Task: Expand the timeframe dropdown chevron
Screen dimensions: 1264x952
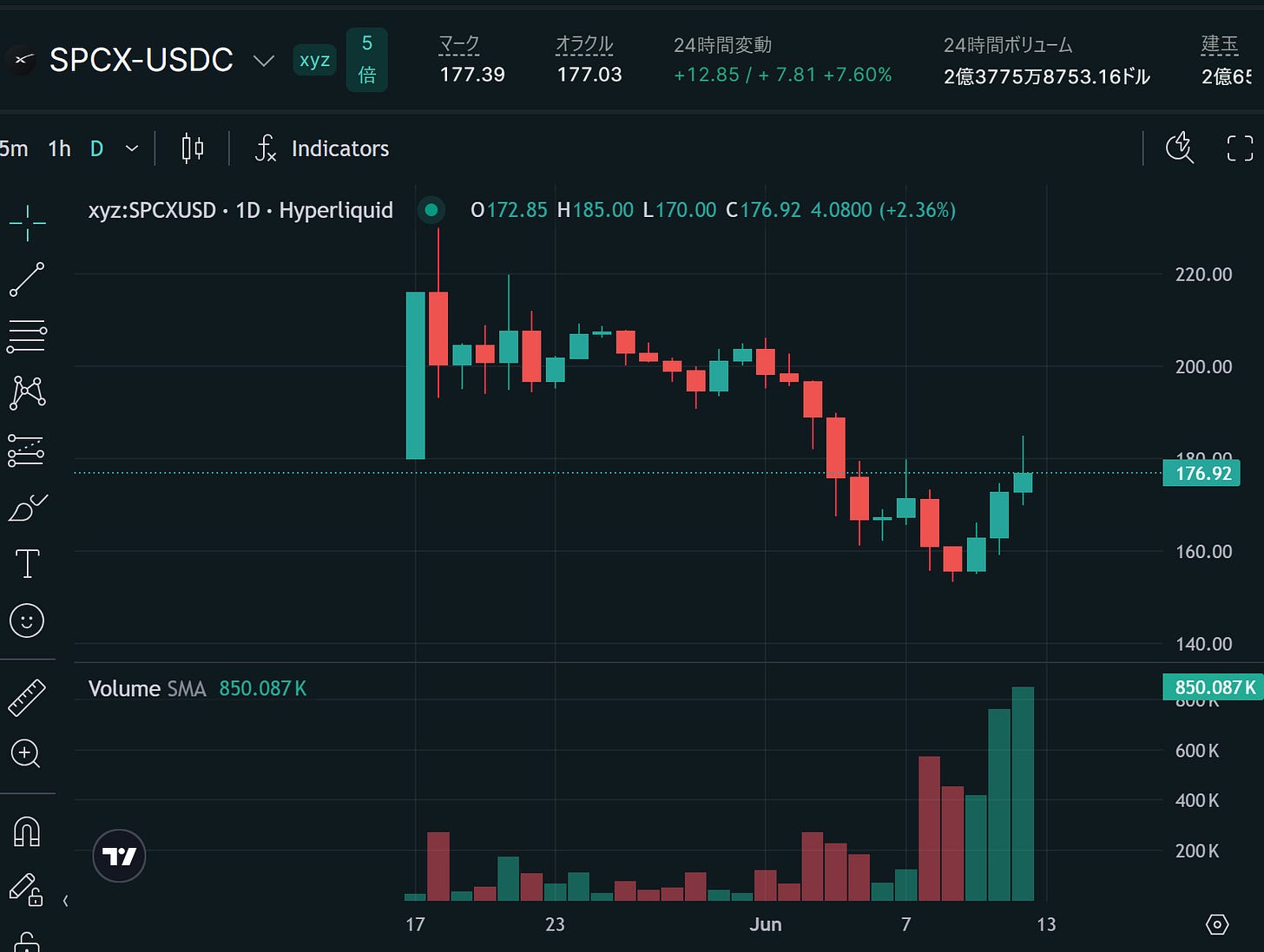Action: 132,148
